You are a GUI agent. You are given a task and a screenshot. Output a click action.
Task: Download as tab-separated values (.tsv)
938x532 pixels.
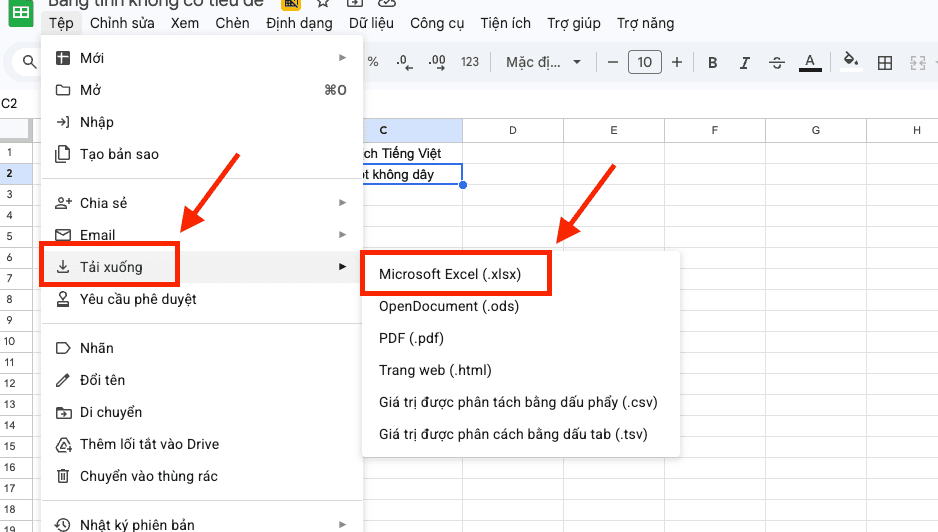tap(521, 434)
